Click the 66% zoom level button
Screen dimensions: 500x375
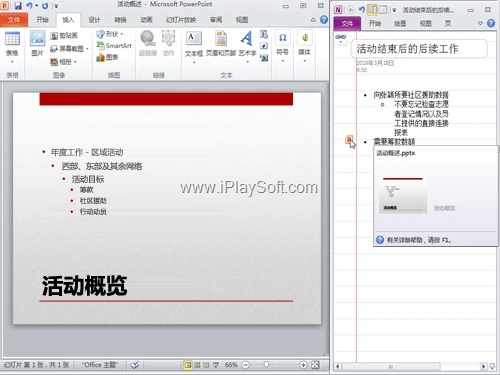(231, 365)
